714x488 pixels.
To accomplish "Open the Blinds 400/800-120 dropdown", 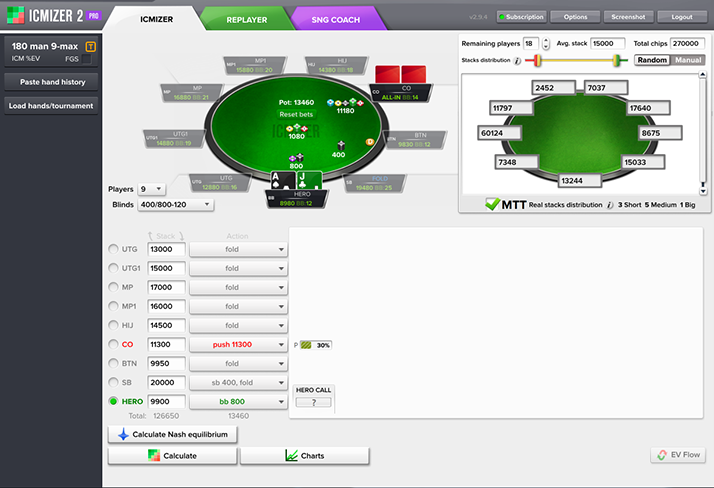I will pos(176,205).
